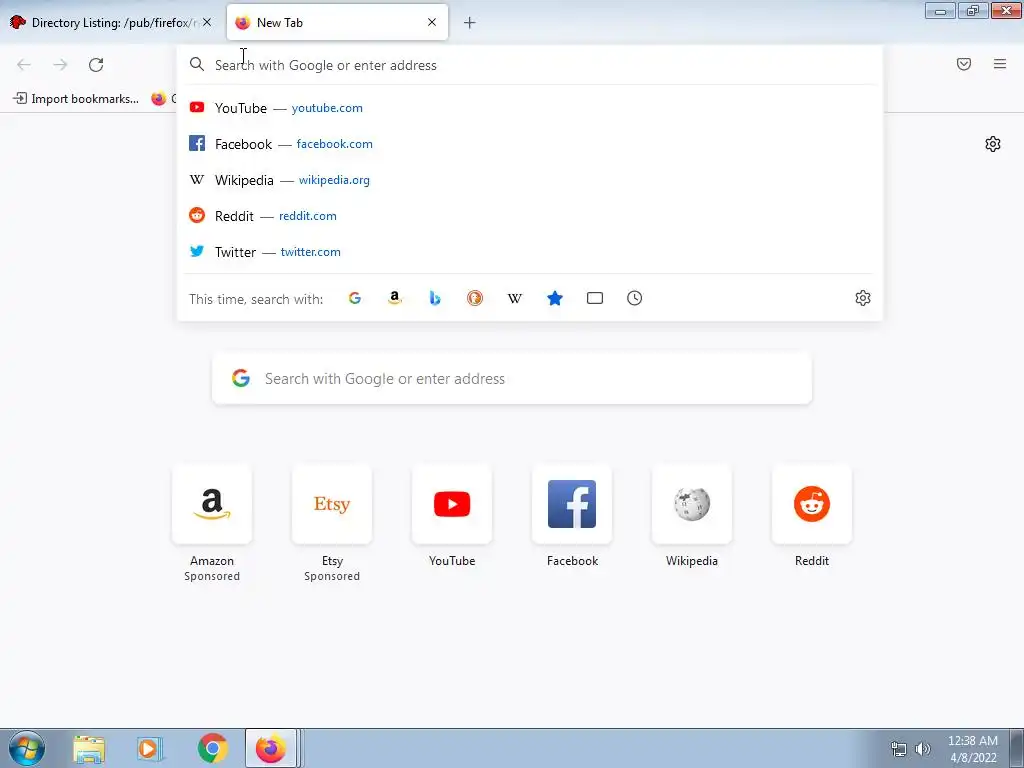1024x768 pixels.
Task: Choose the Twitter suggestion row
Action: point(529,251)
